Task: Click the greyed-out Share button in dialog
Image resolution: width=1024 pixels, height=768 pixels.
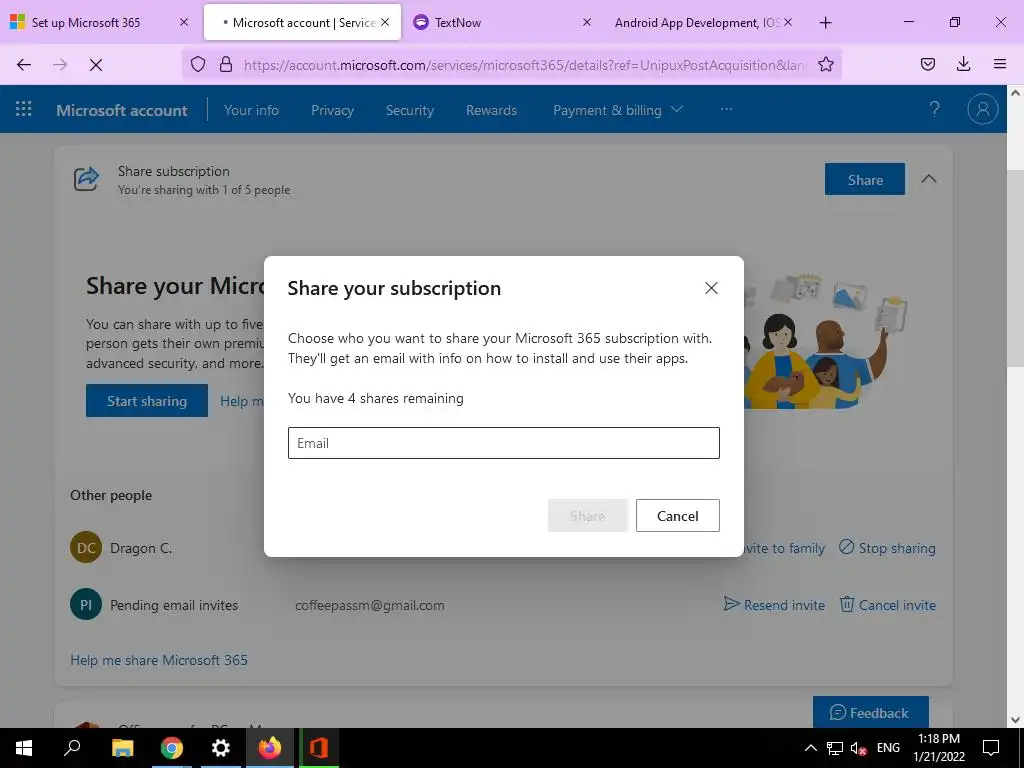Action: tap(588, 515)
